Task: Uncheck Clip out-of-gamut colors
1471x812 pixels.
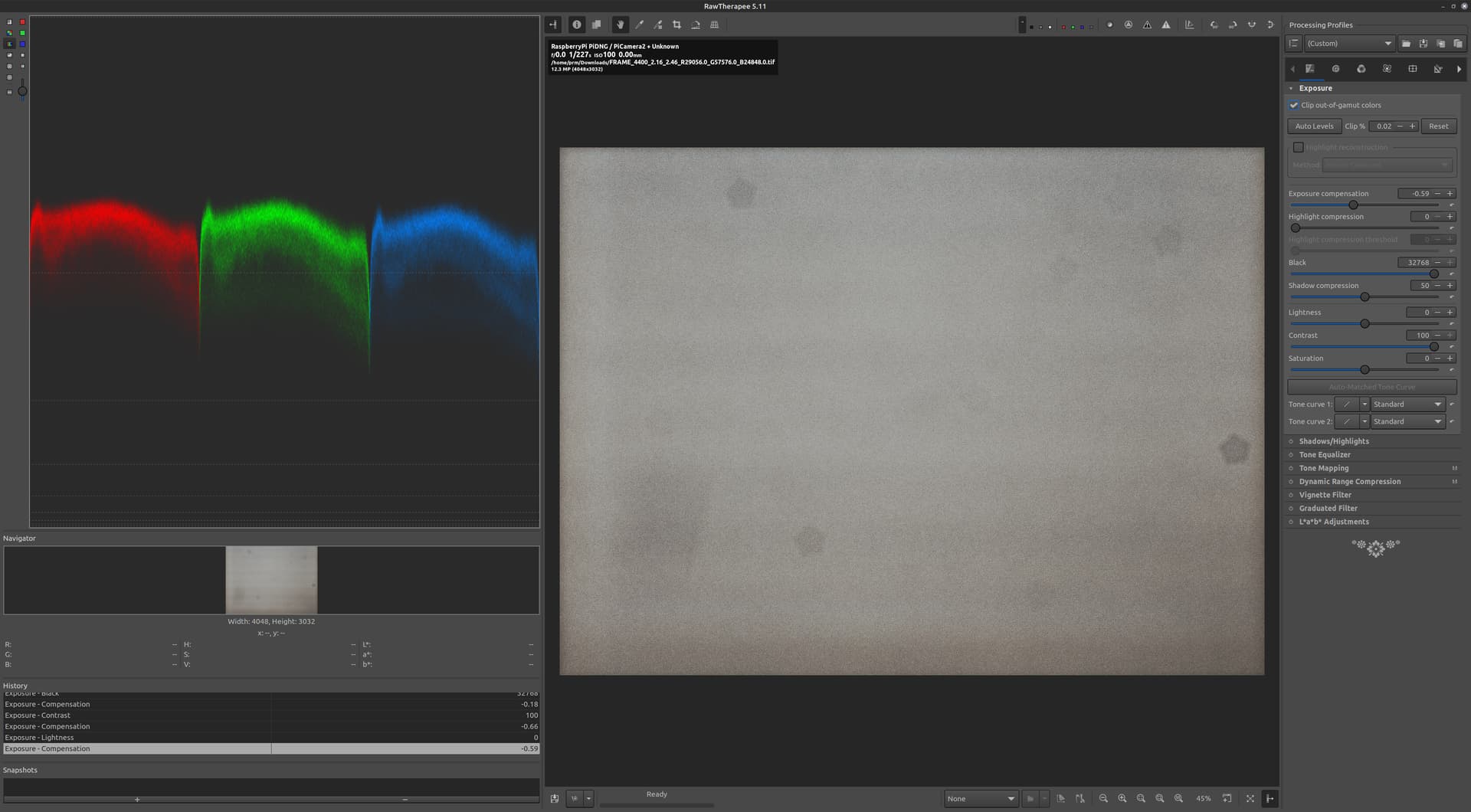Action: coord(1294,105)
